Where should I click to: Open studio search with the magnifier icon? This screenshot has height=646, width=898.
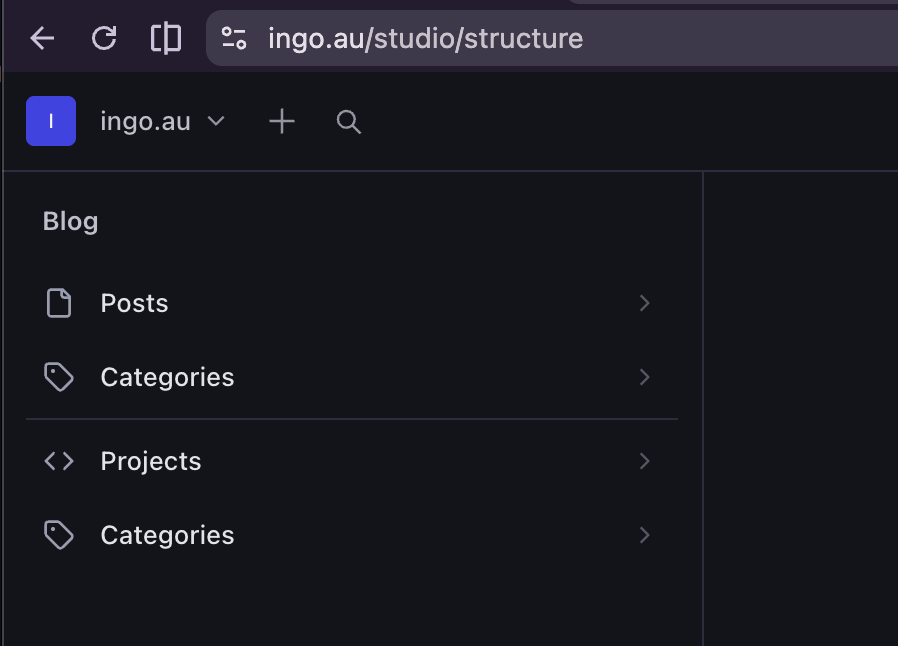point(348,122)
